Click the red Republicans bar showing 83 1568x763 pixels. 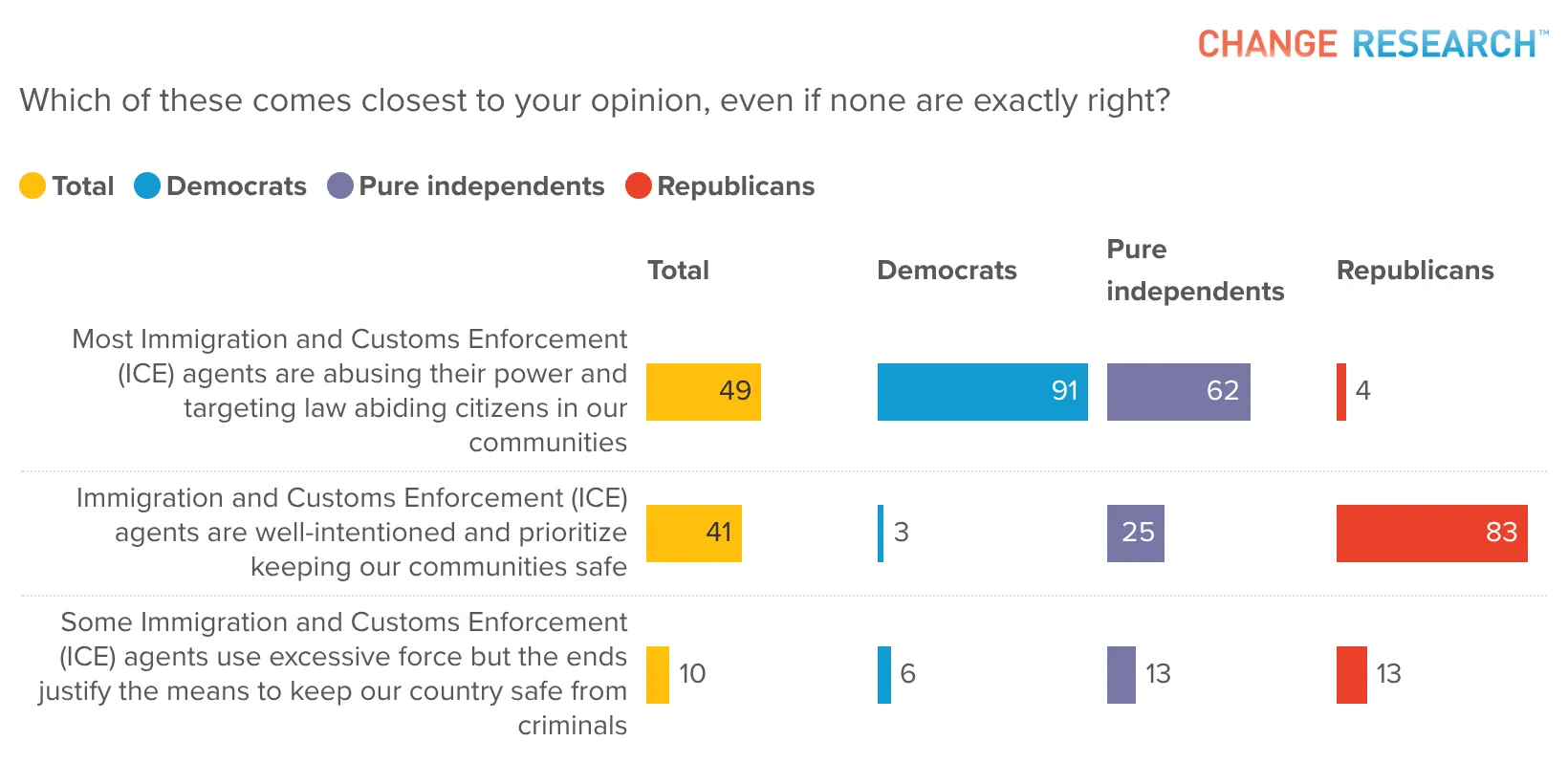(x=1432, y=534)
